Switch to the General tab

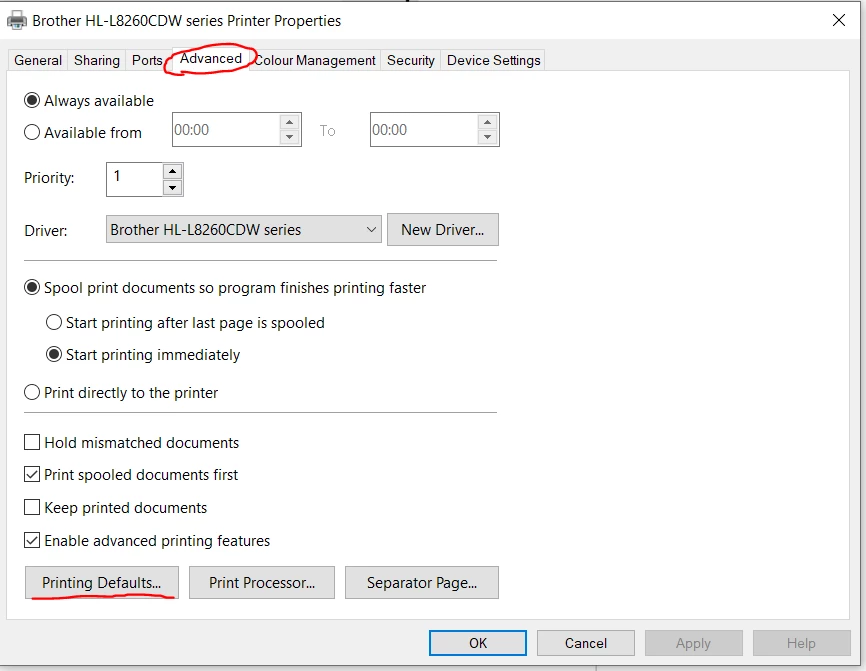click(x=38, y=60)
